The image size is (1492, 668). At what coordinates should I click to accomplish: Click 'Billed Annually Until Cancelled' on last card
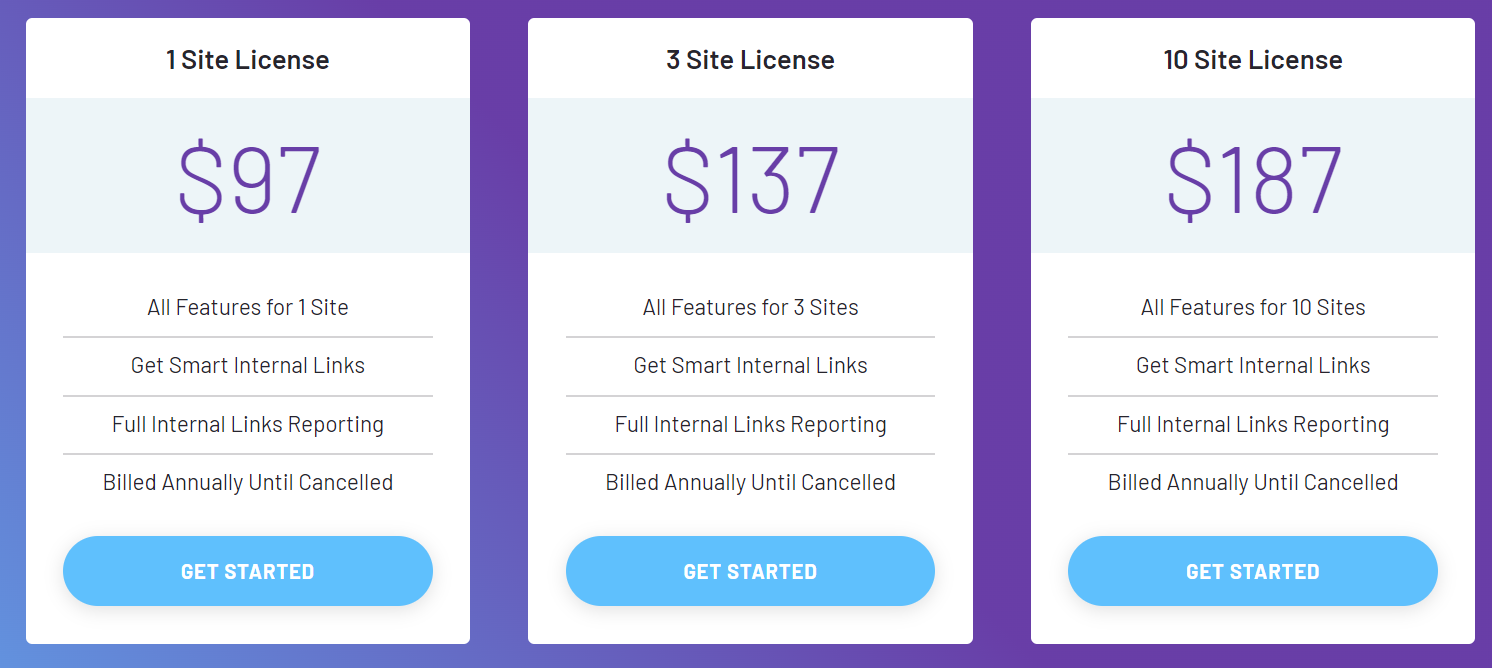(1252, 482)
